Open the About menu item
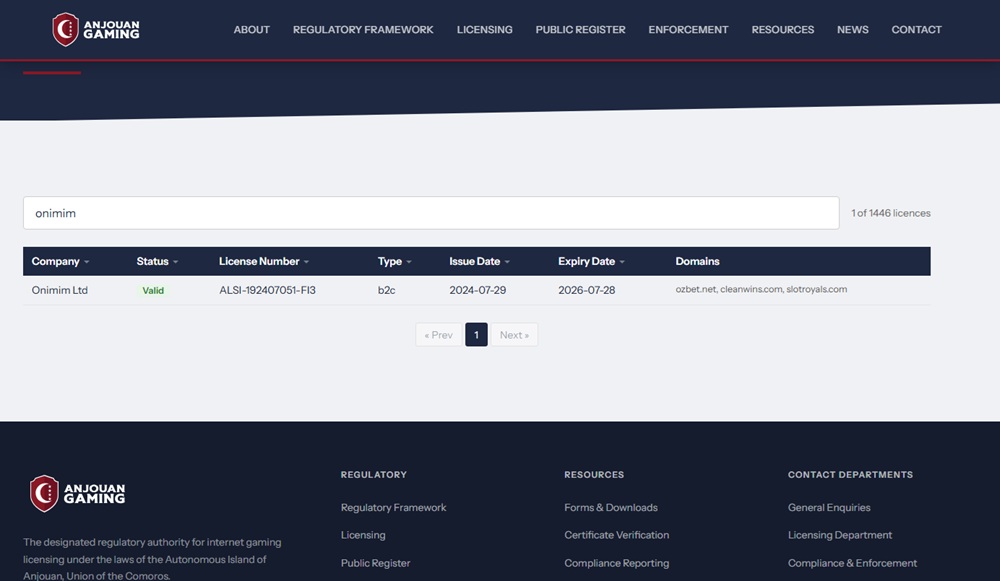The width and height of the screenshot is (1000, 581). click(251, 29)
